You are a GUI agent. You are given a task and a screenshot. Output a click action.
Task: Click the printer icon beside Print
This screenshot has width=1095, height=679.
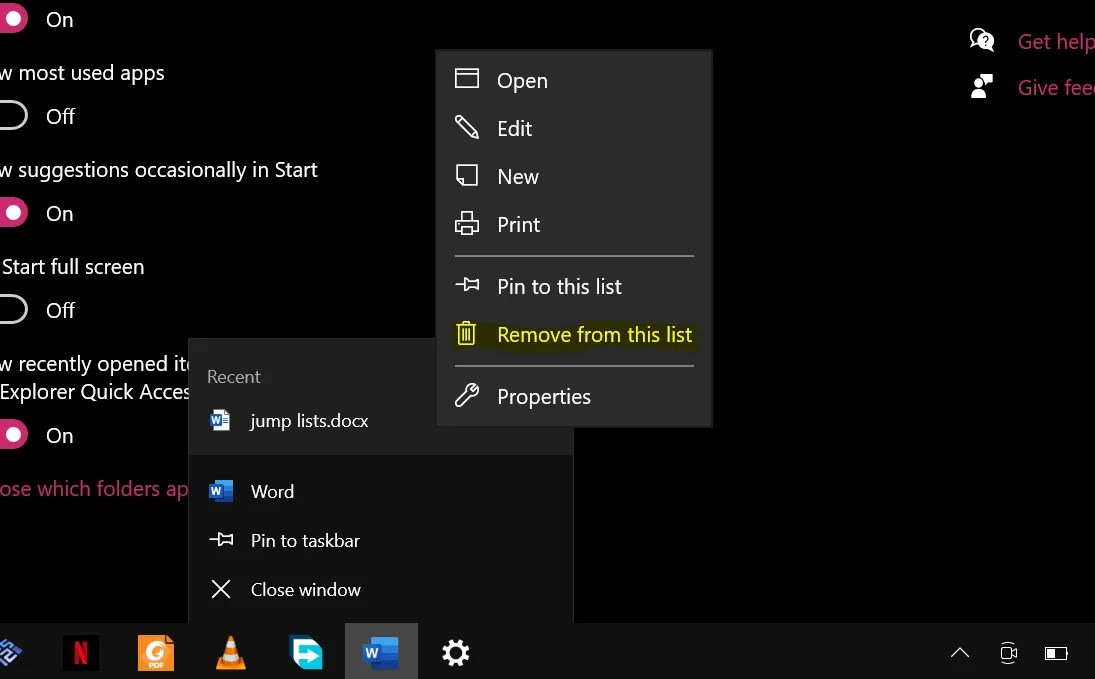point(467,224)
